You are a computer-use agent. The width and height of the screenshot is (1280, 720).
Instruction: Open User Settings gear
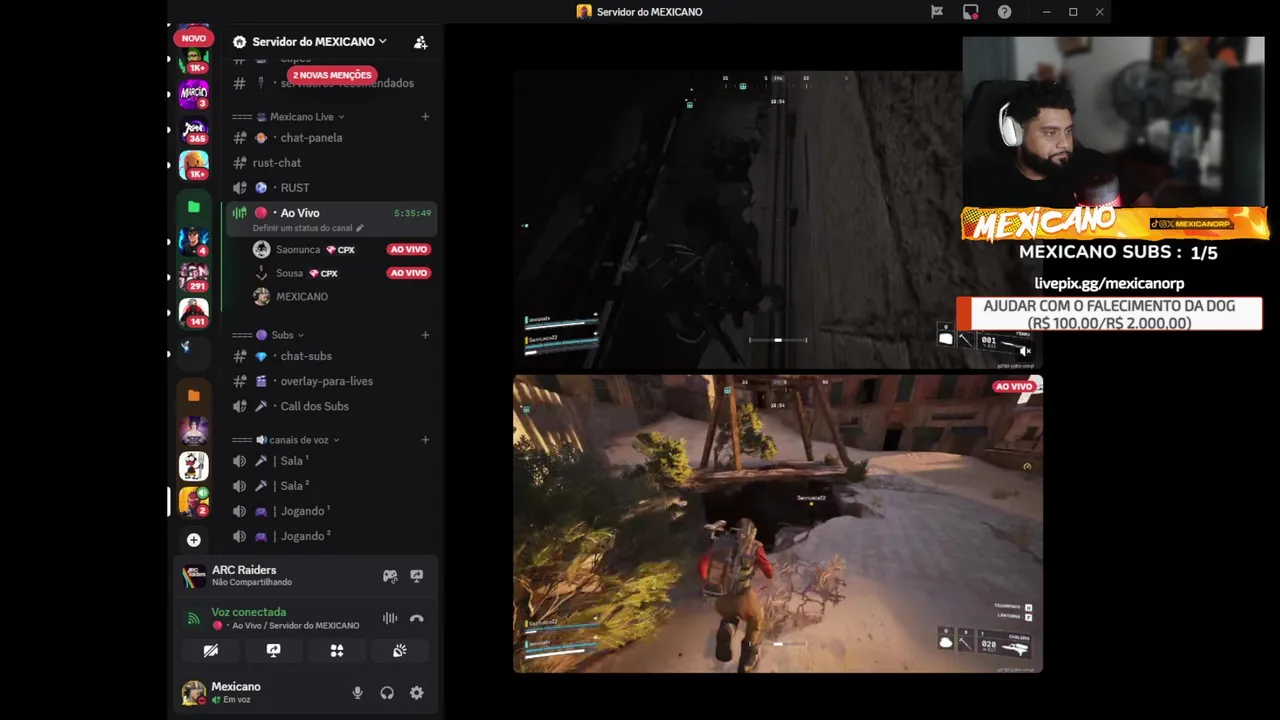point(417,693)
